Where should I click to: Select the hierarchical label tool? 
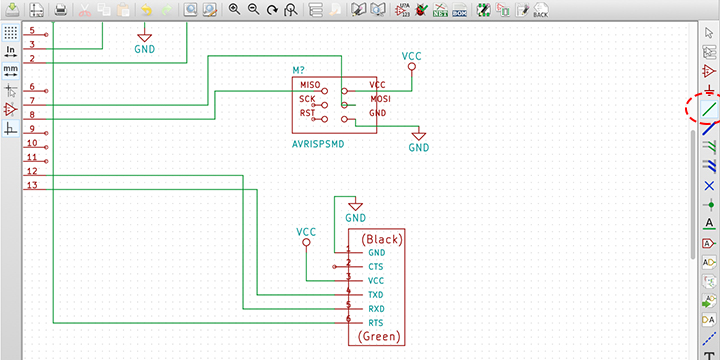click(709, 263)
